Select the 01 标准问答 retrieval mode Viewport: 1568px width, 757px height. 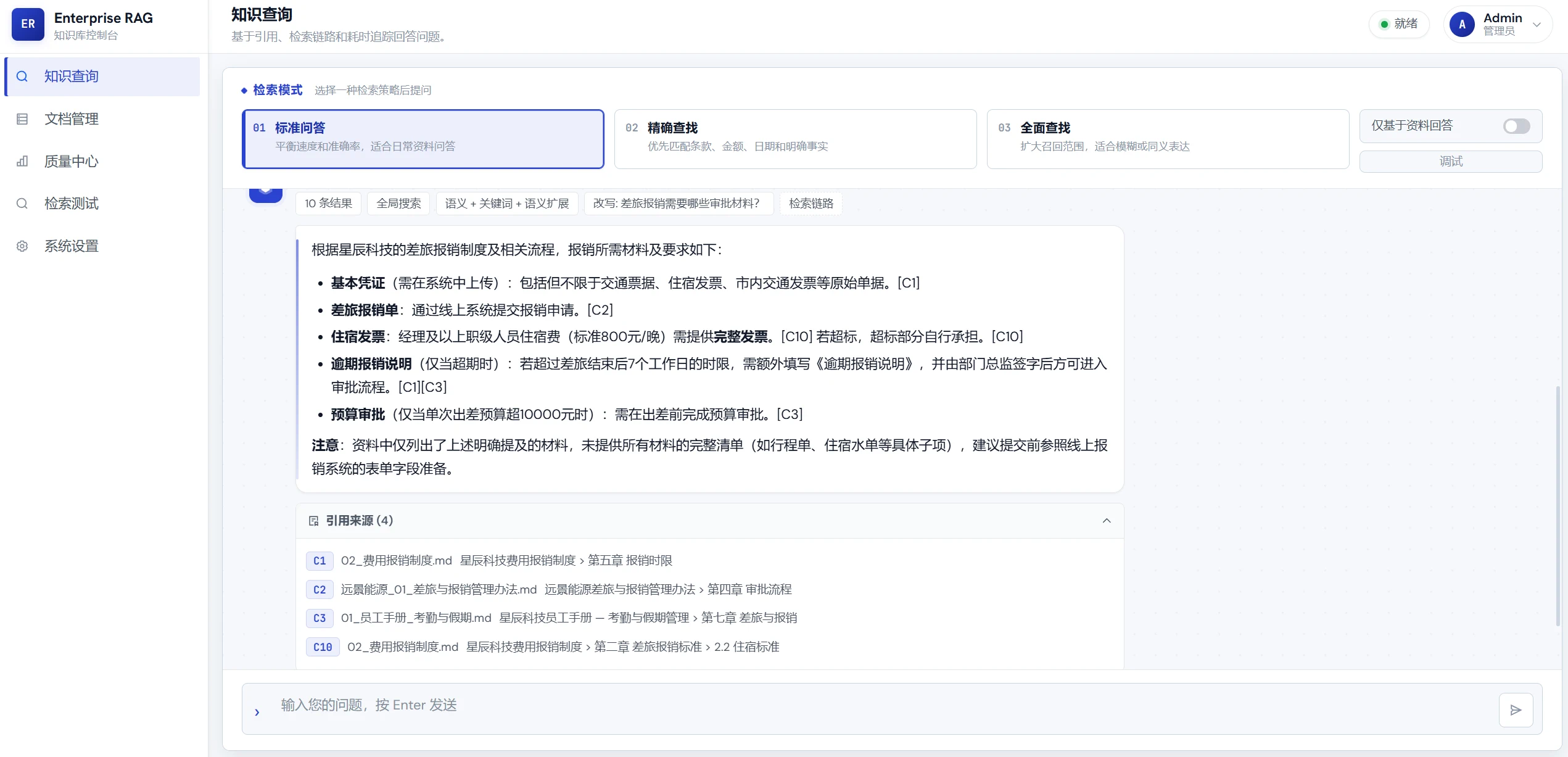[423, 139]
